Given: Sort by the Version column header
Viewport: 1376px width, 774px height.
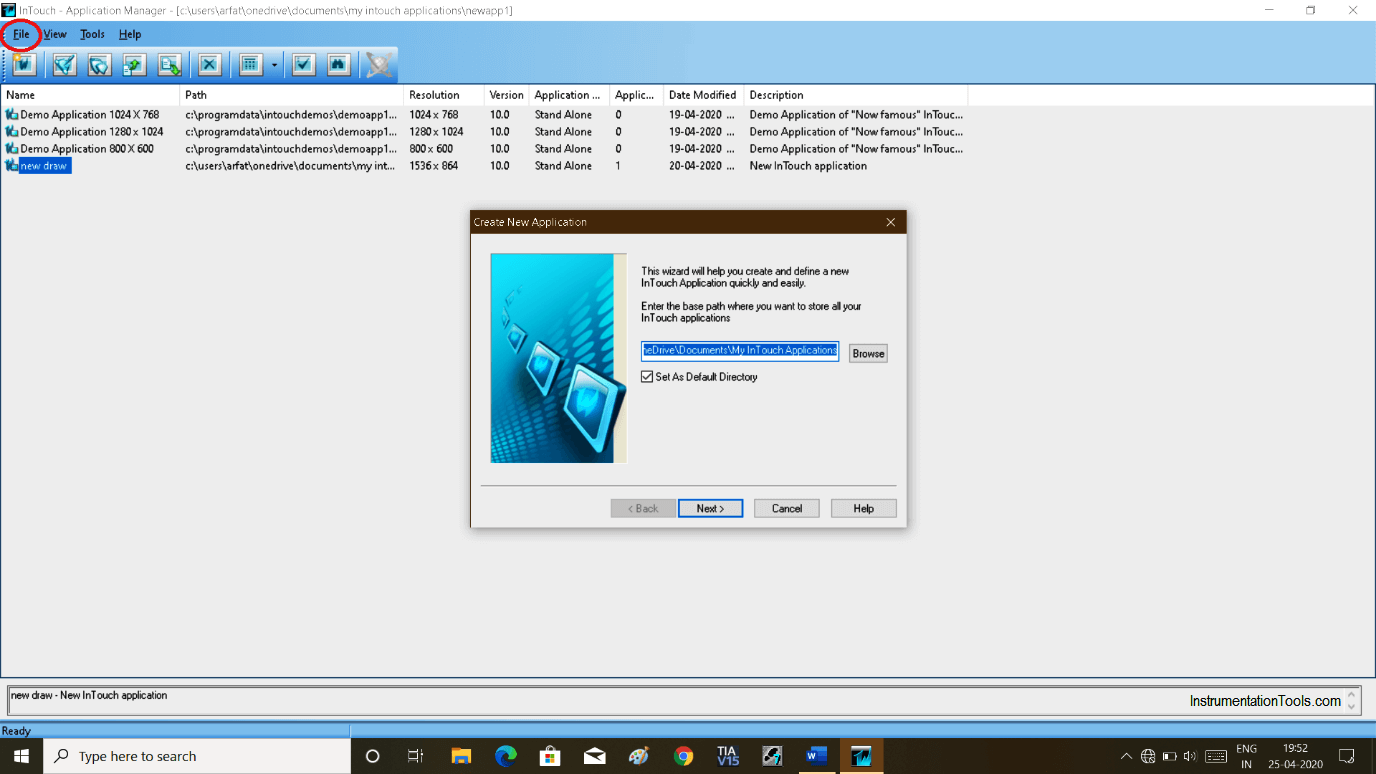Looking at the screenshot, I should point(507,95).
